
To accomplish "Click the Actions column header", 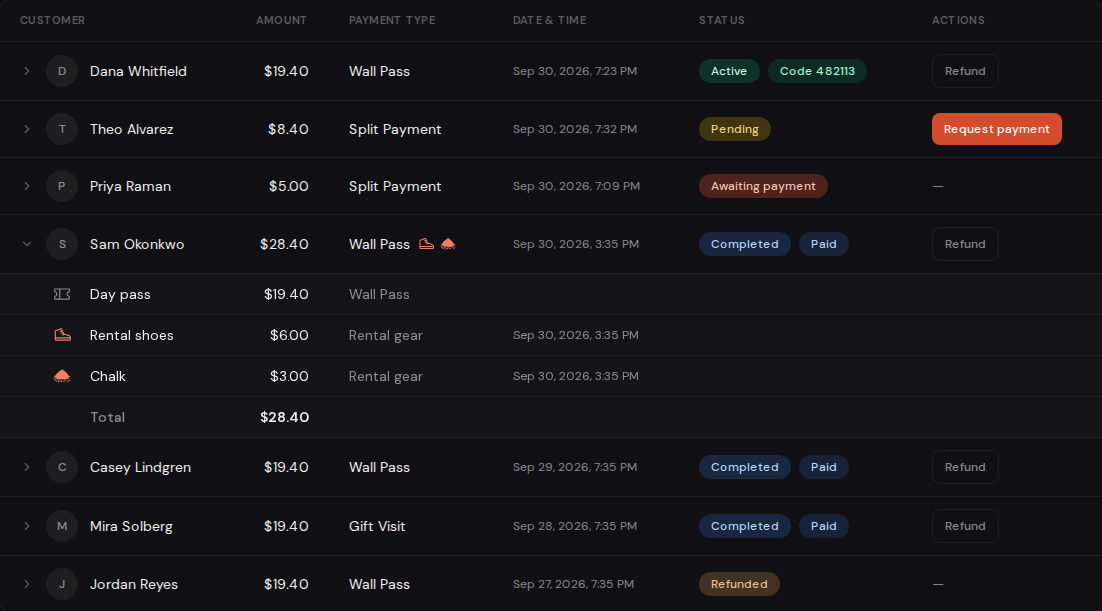I will pos(958,20).
